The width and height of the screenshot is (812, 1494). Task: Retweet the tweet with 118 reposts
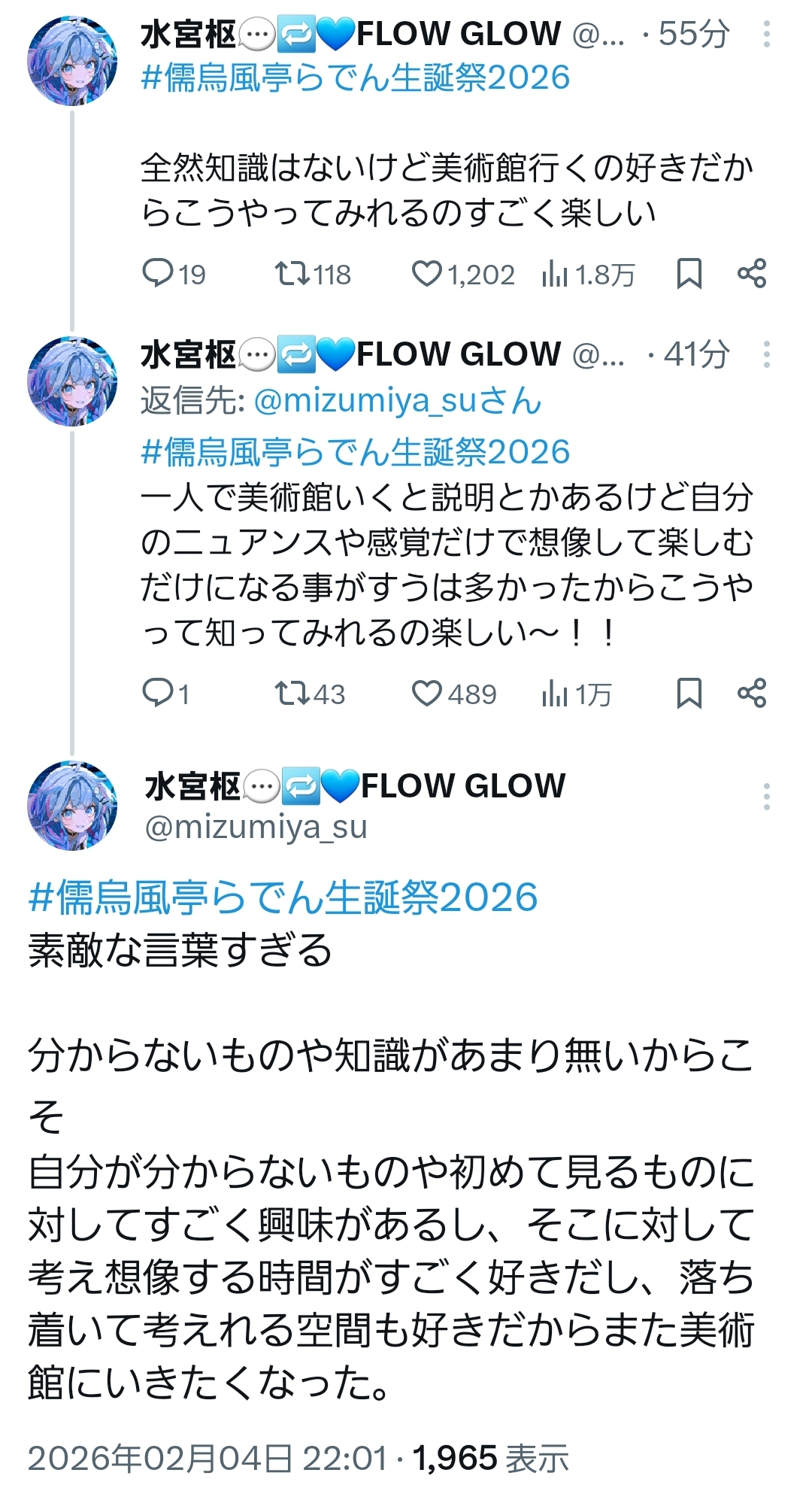click(x=312, y=274)
